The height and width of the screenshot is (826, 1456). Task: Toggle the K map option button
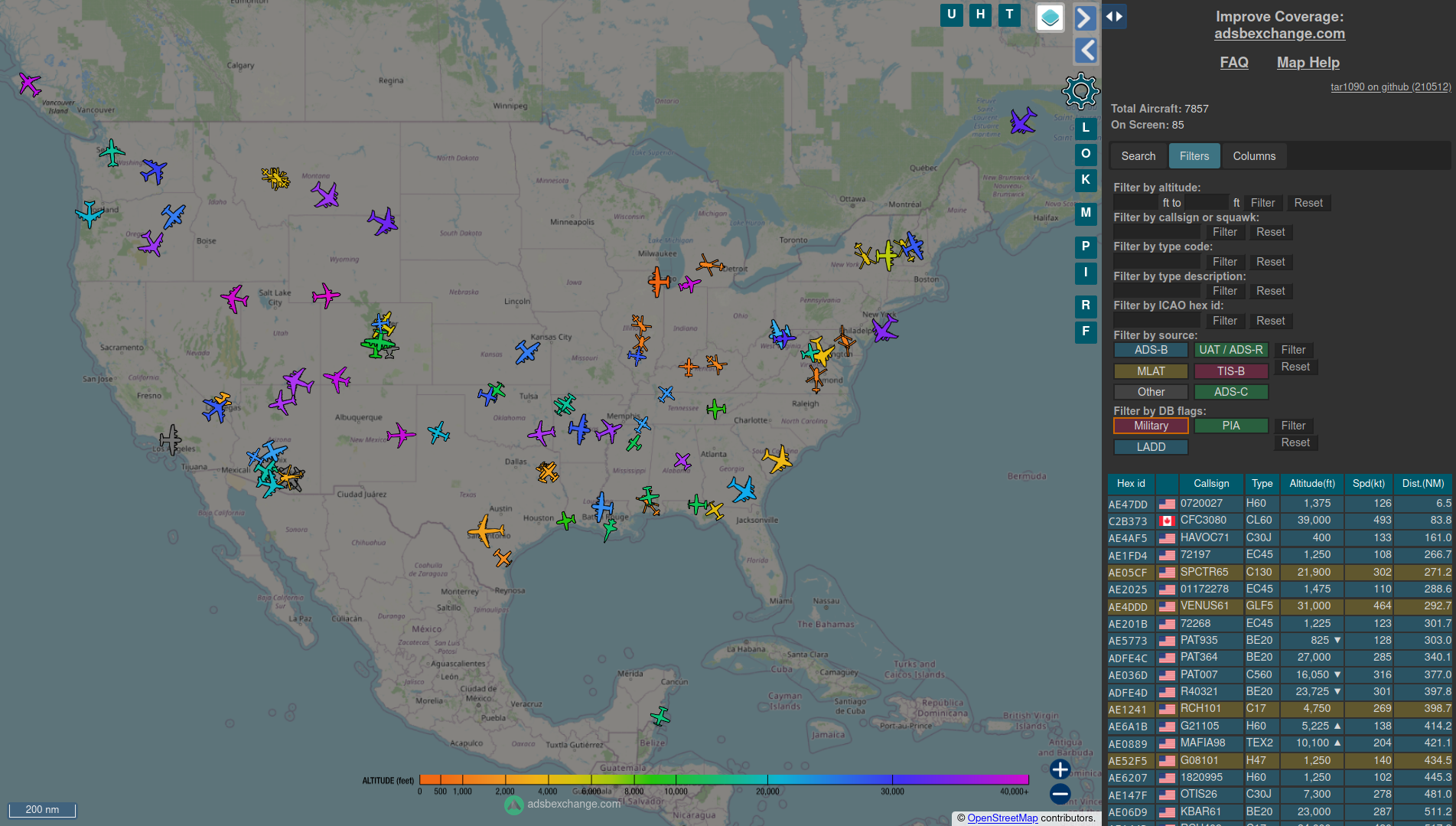[x=1086, y=181]
